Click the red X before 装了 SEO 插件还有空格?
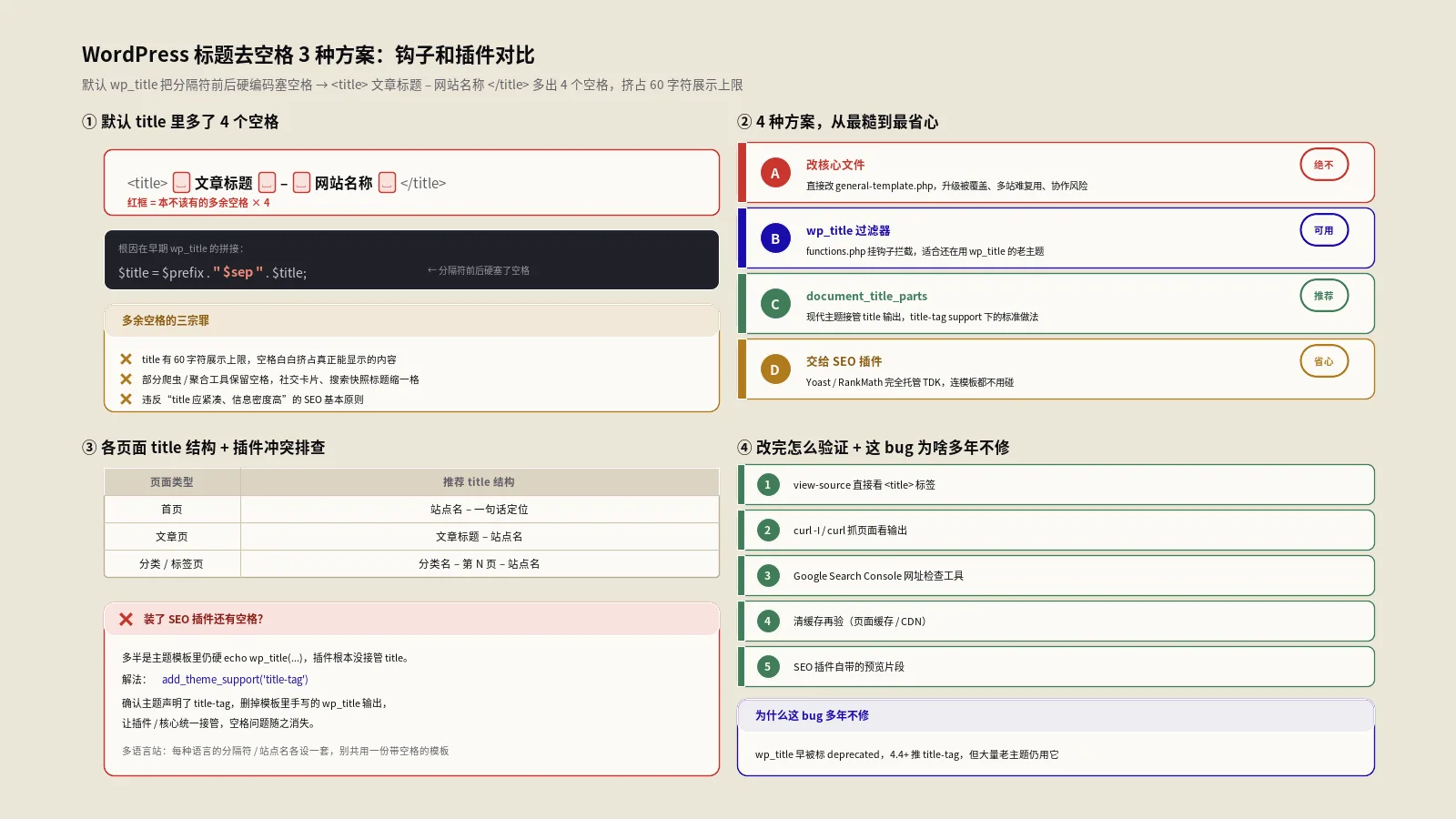The height and width of the screenshot is (819, 1456). 126,619
